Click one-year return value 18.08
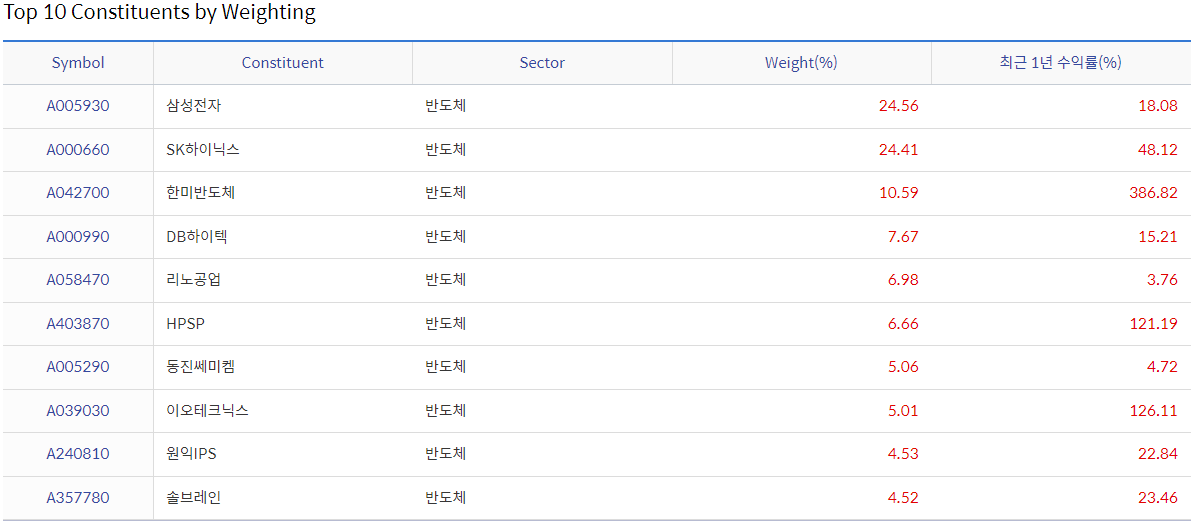Viewport: 1202px width, 528px height. pos(1158,106)
